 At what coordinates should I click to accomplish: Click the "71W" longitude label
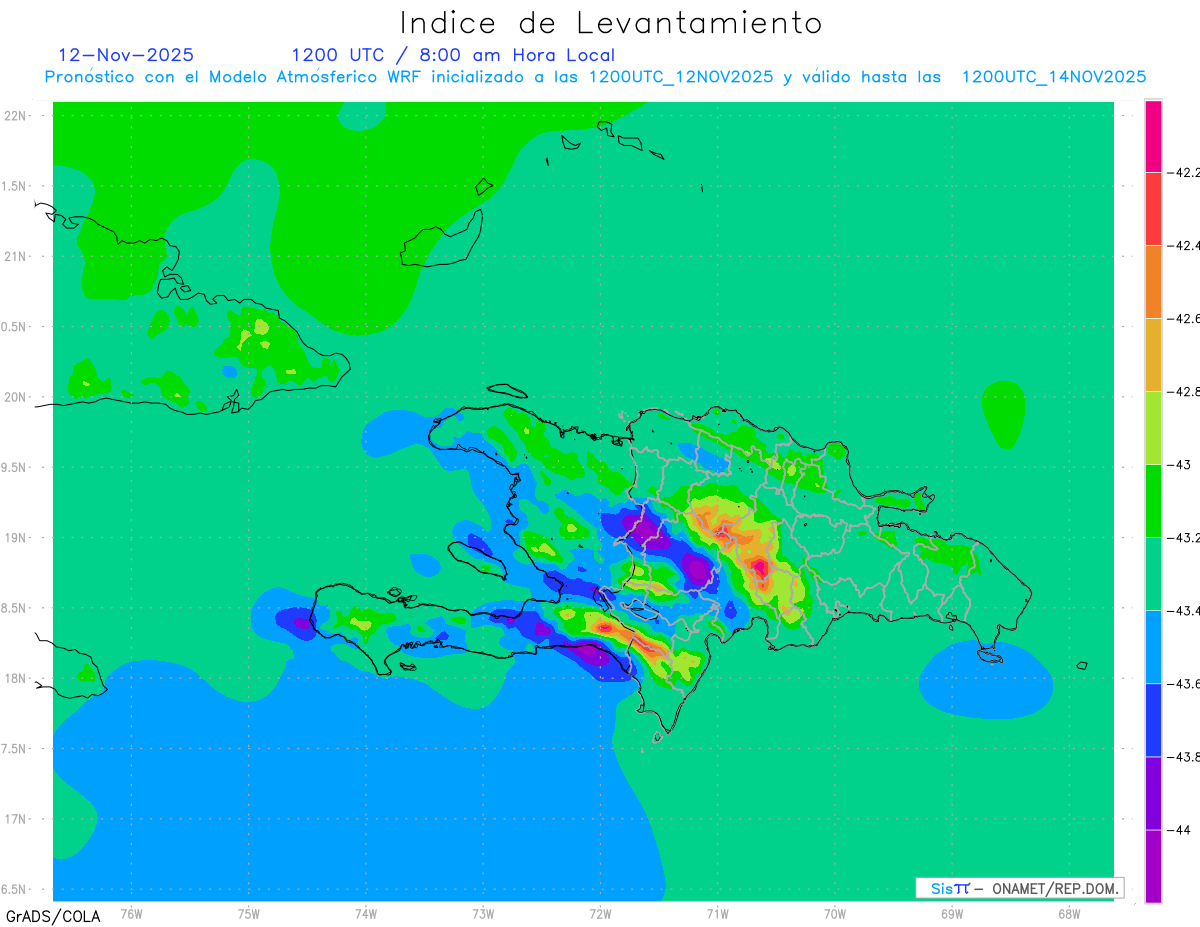[717, 914]
